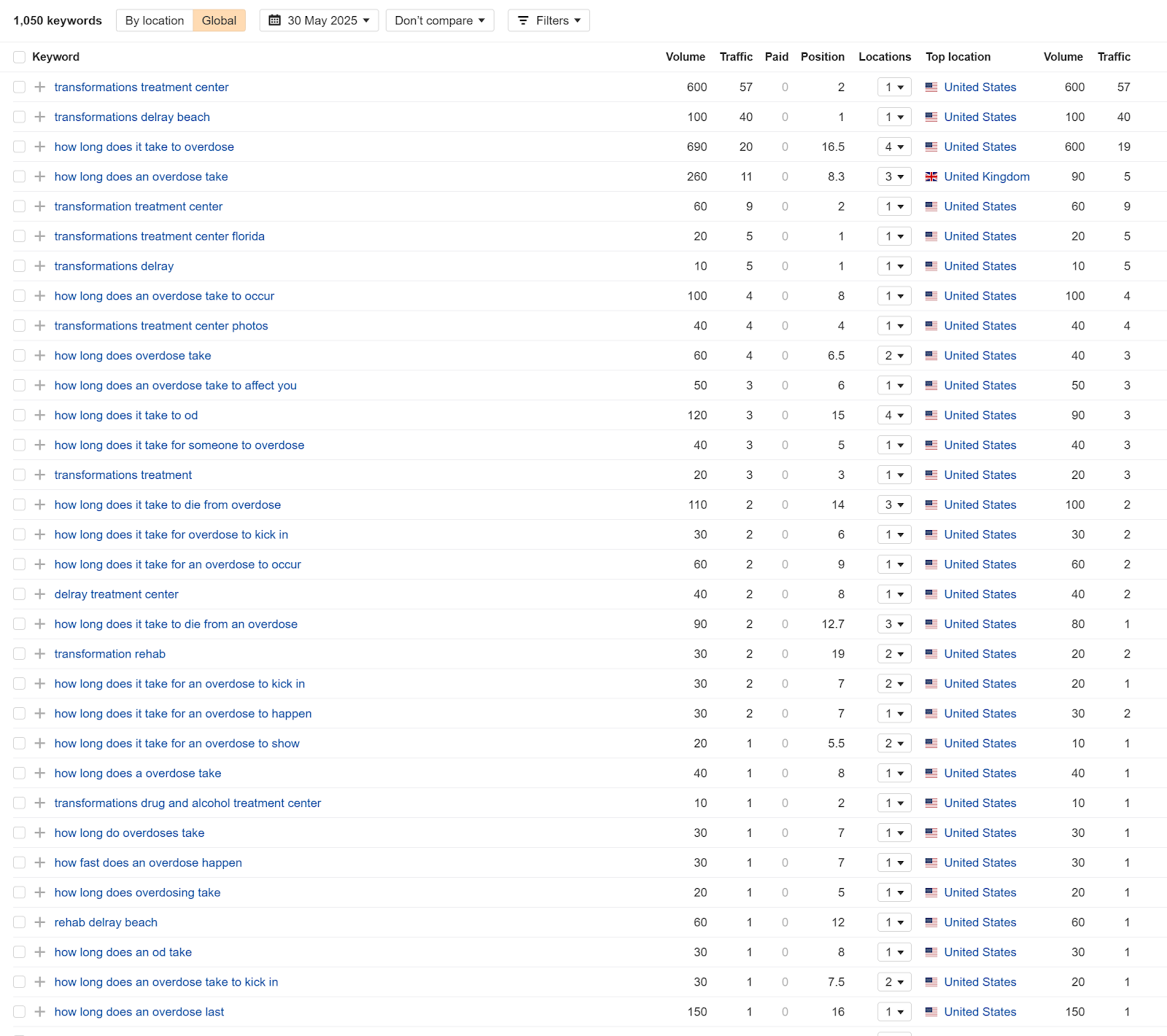Click plus icon for 'delray treatment center'
The image size is (1167, 1036).
point(40,595)
